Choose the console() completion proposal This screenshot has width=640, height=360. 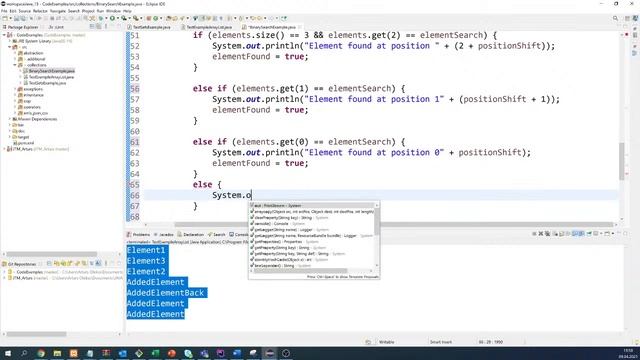point(312,224)
